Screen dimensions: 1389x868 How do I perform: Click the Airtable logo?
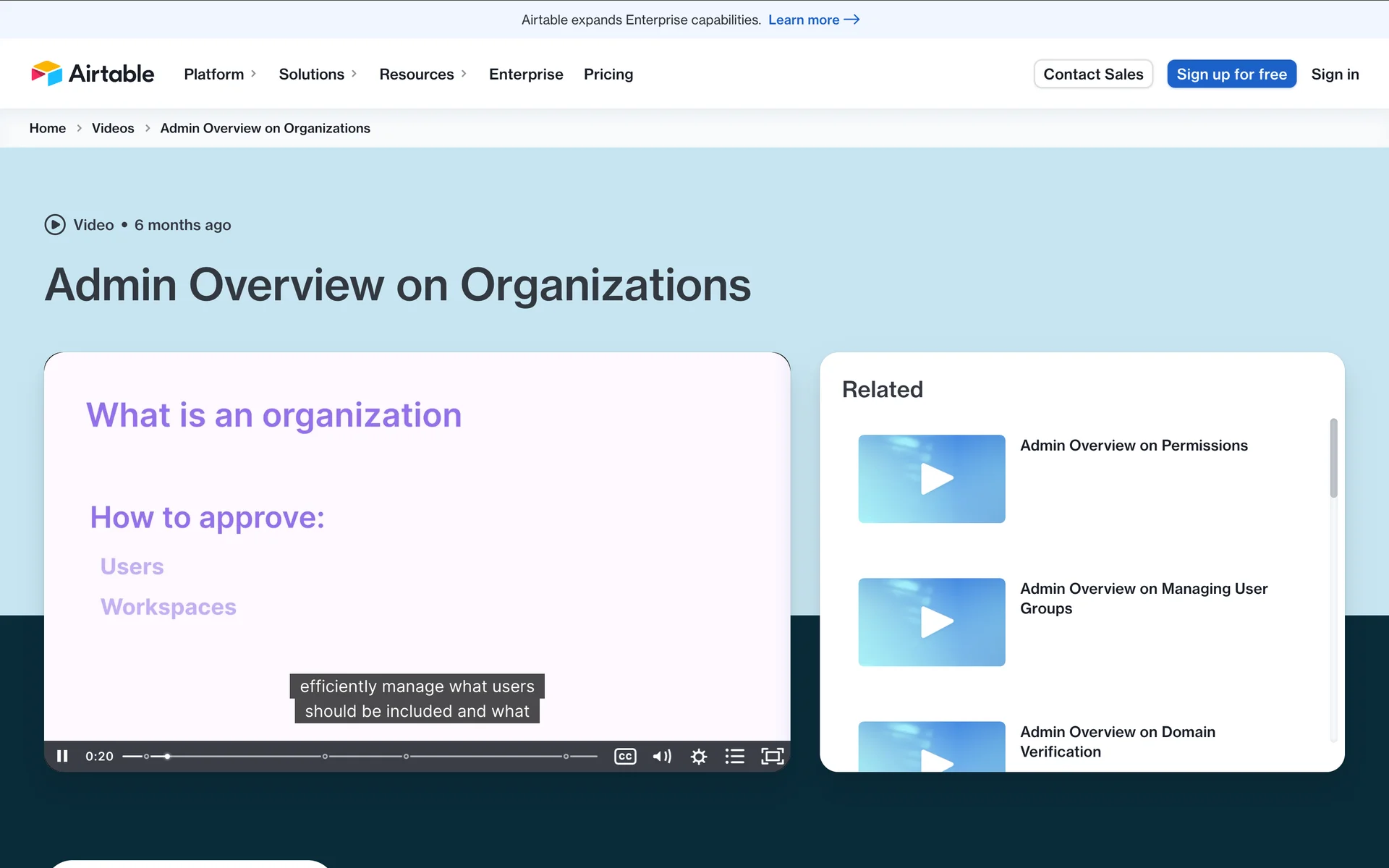(93, 74)
